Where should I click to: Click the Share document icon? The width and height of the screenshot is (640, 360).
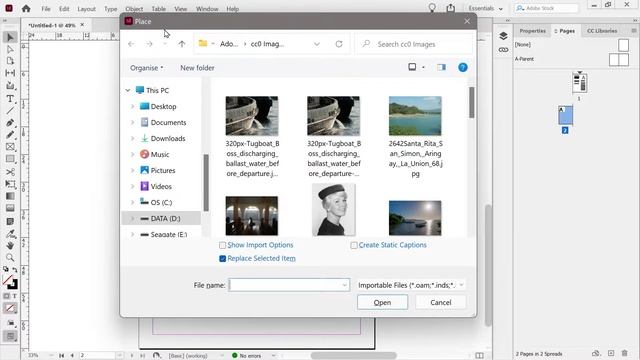click(x=451, y=8)
